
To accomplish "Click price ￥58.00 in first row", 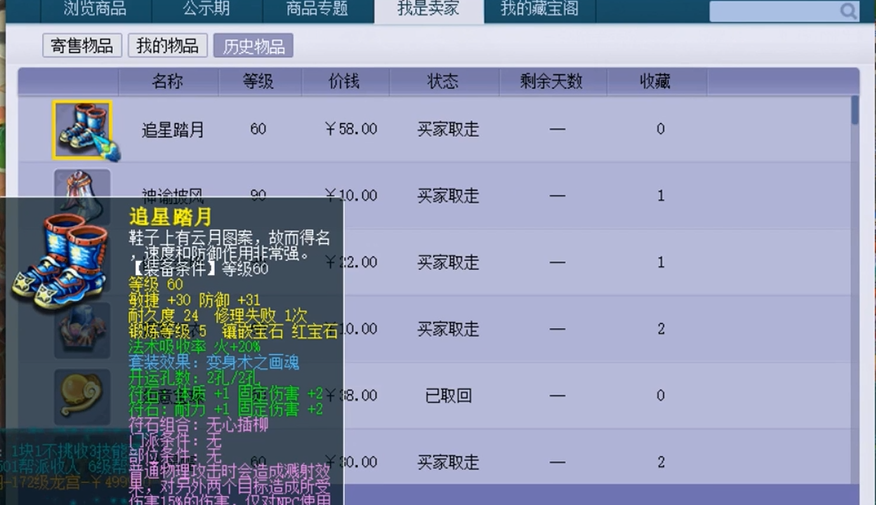I will pos(351,129).
